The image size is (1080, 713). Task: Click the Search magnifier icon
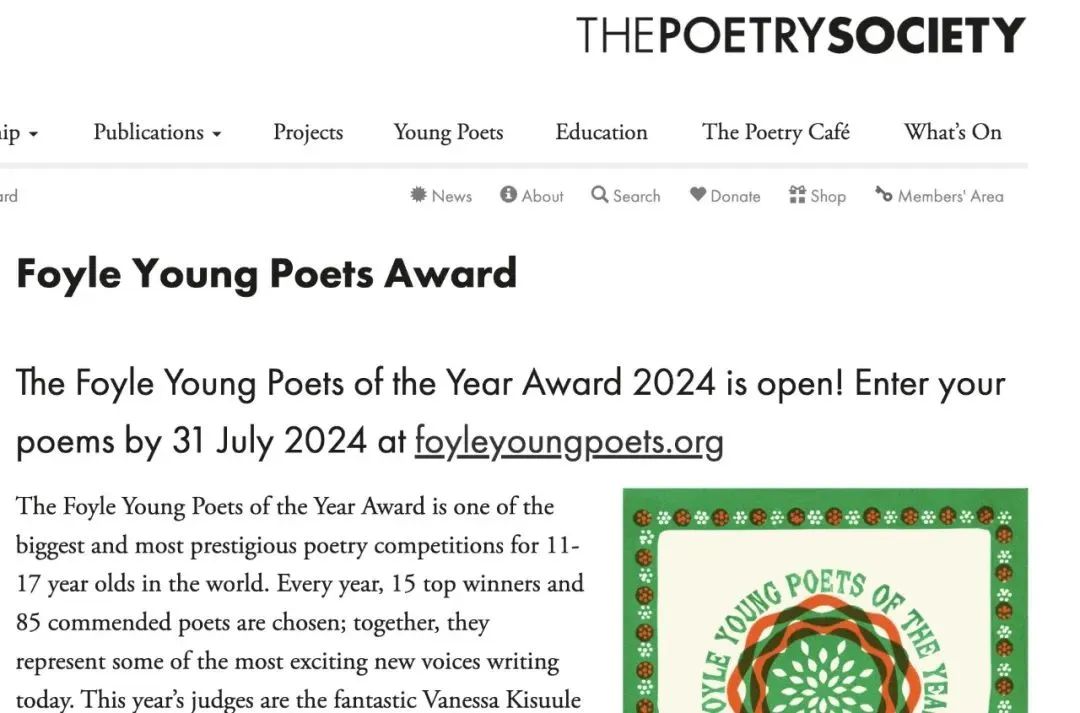(599, 195)
